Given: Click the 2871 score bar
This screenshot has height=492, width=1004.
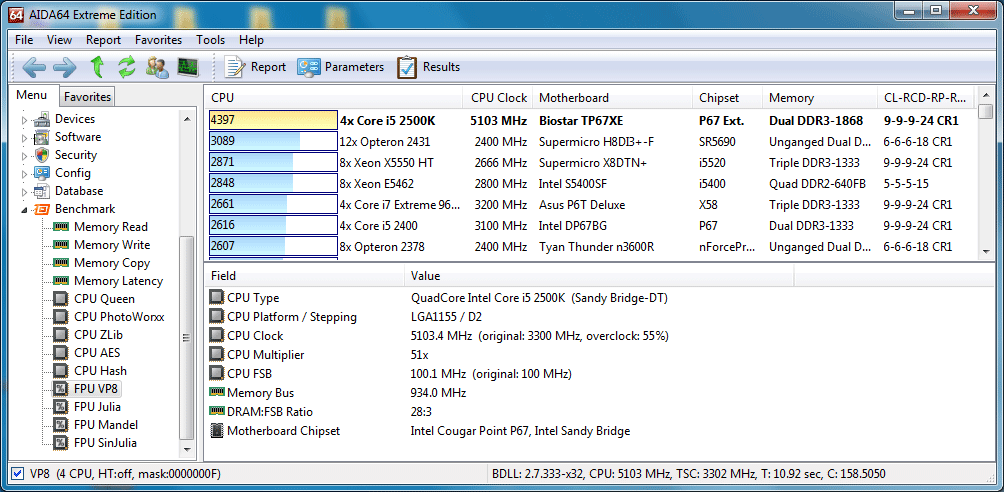Looking at the screenshot, I should (273, 163).
